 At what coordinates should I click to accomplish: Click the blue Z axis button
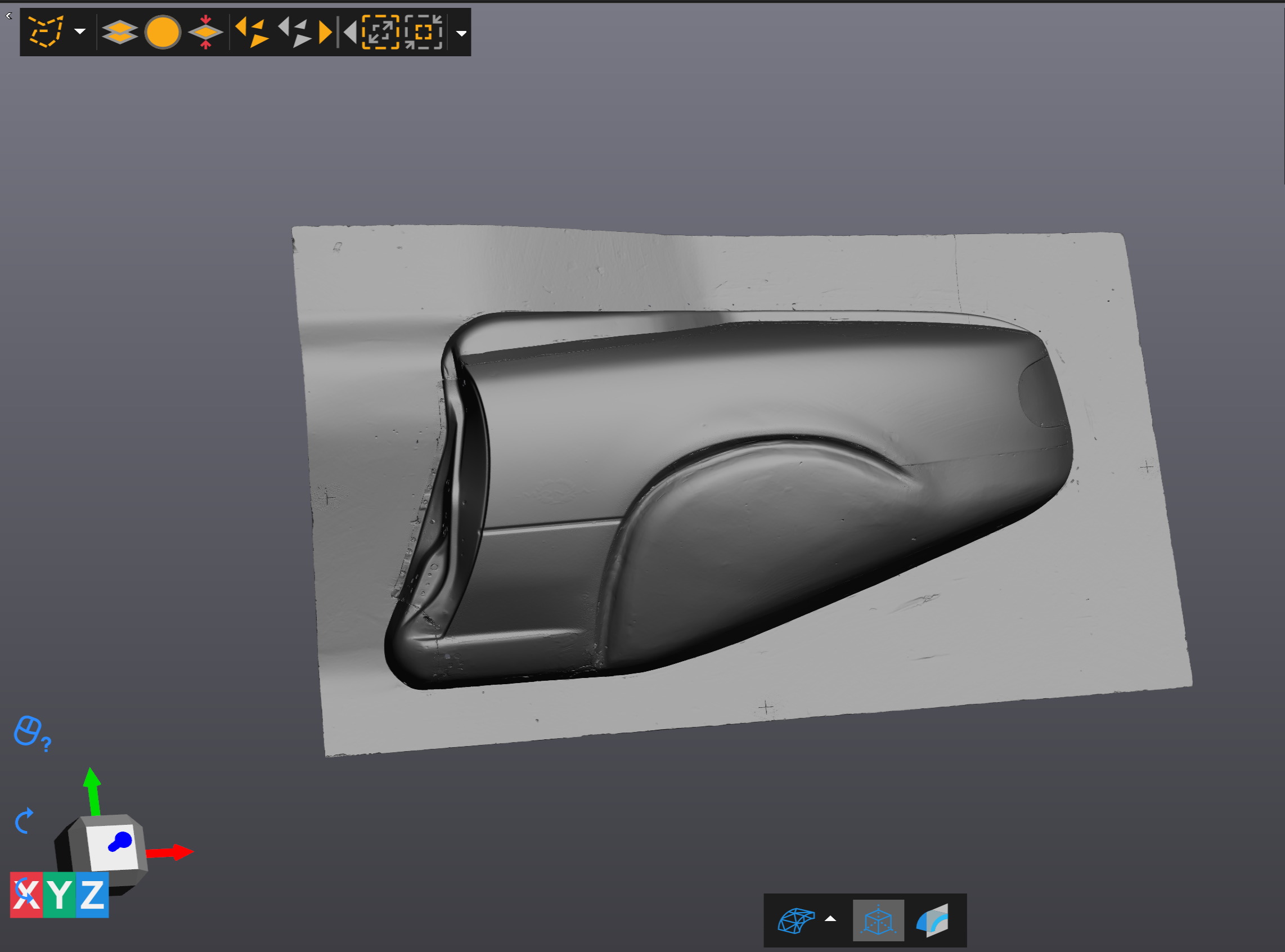coord(92,896)
